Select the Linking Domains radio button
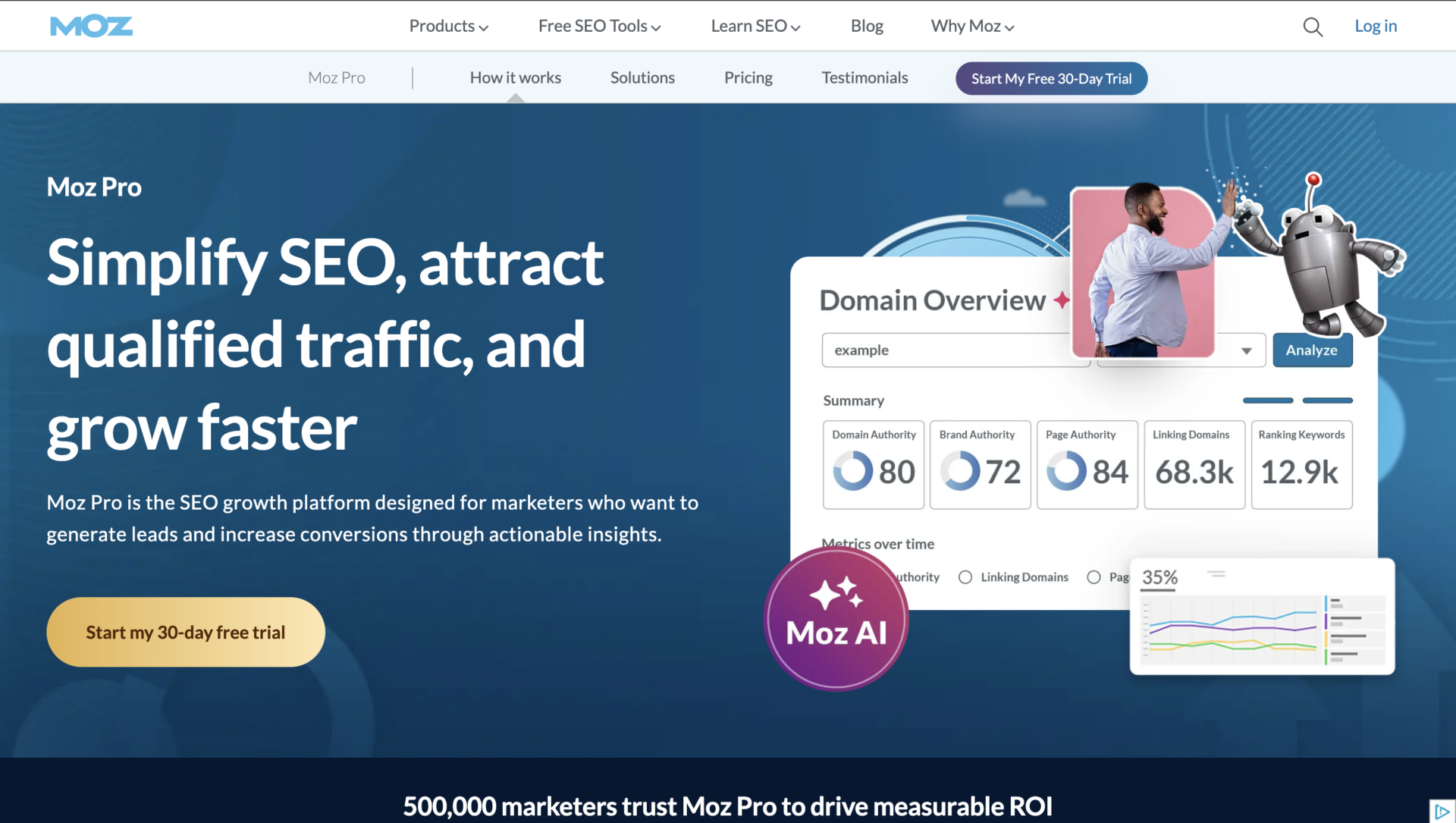Image resolution: width=1456 pixels, height=823 pixels. tap(965, 577)
